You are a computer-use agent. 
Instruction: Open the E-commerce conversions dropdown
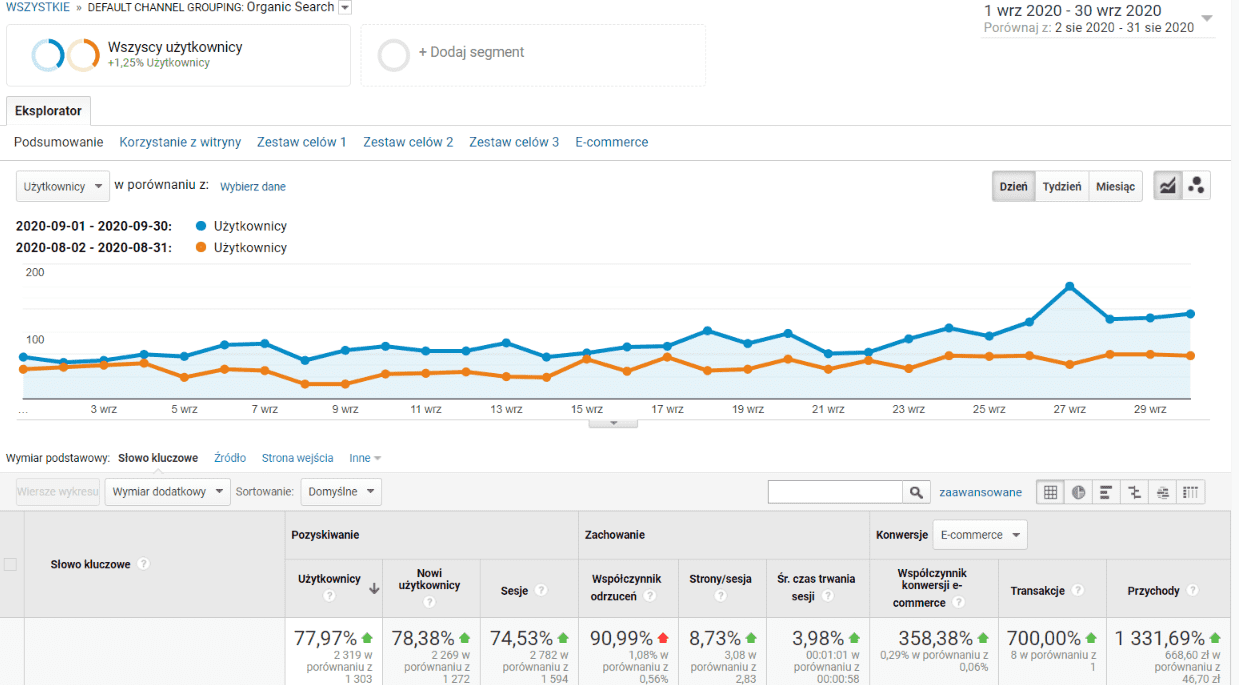[979, 534]
